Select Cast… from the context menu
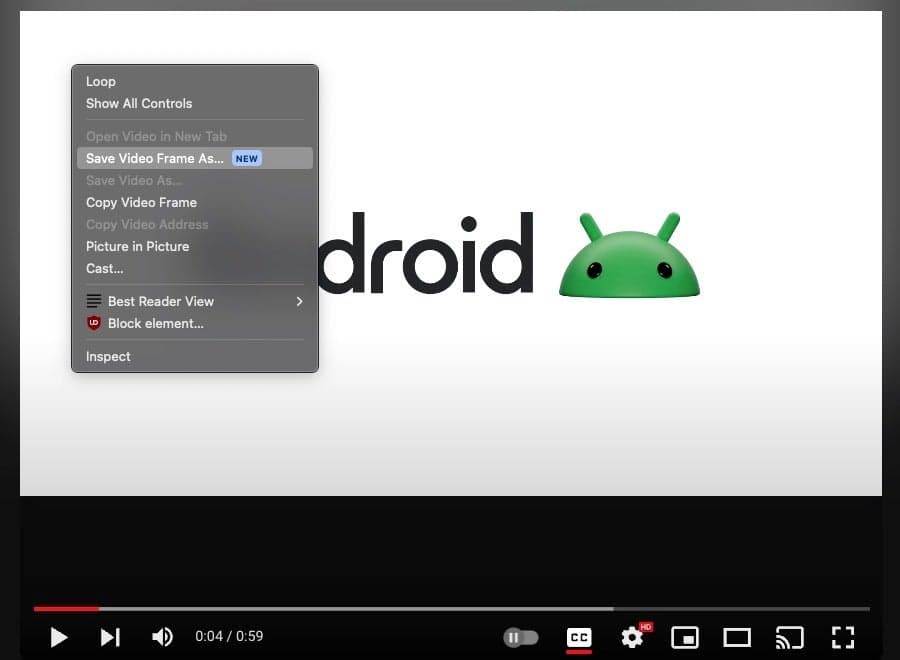 pos(105,268)
